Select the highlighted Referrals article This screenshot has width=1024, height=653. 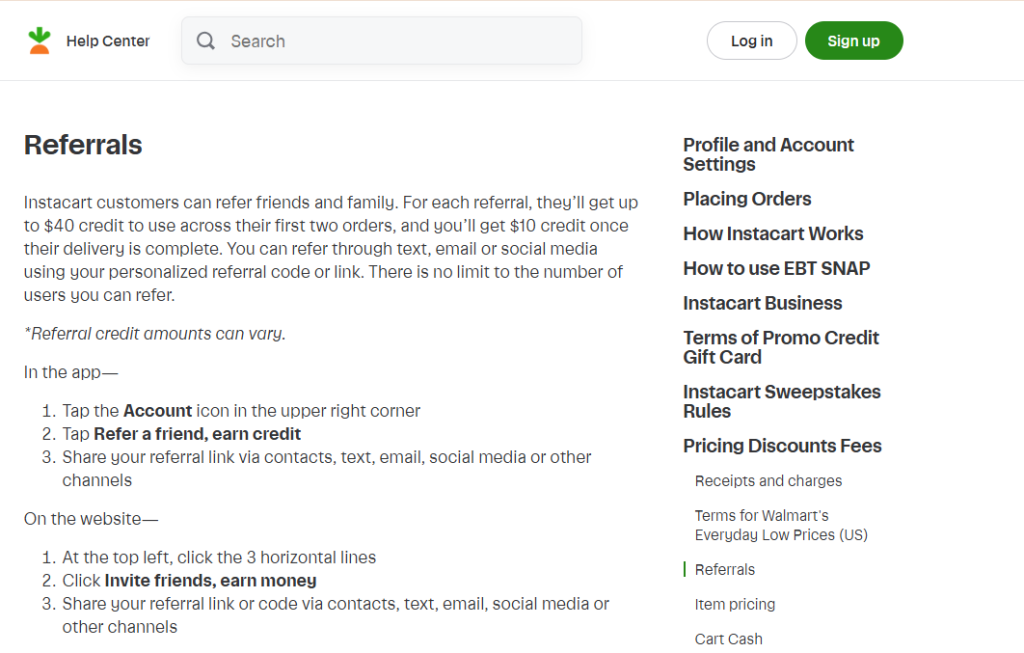[725, 569]
